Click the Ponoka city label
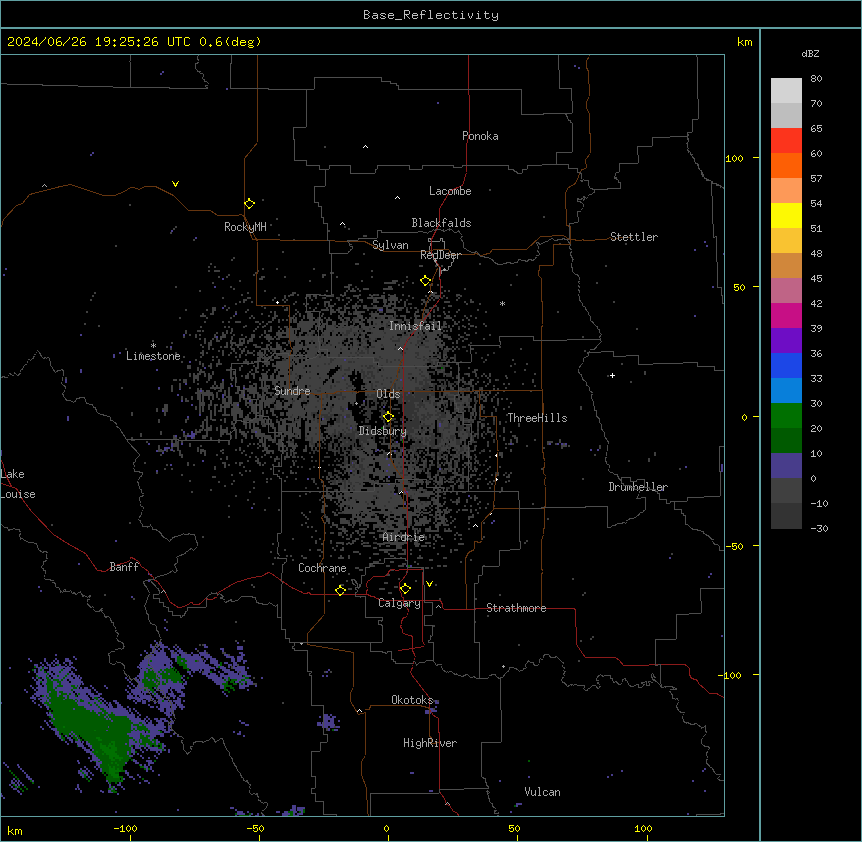 click(480, 136)
